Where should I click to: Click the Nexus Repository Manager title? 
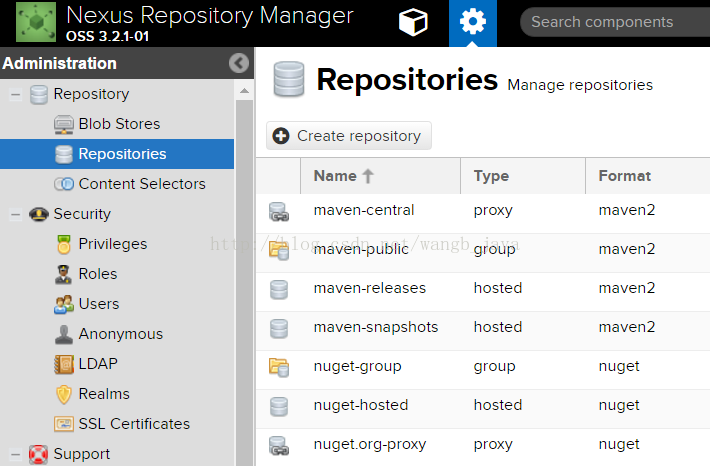pos(210,15)
